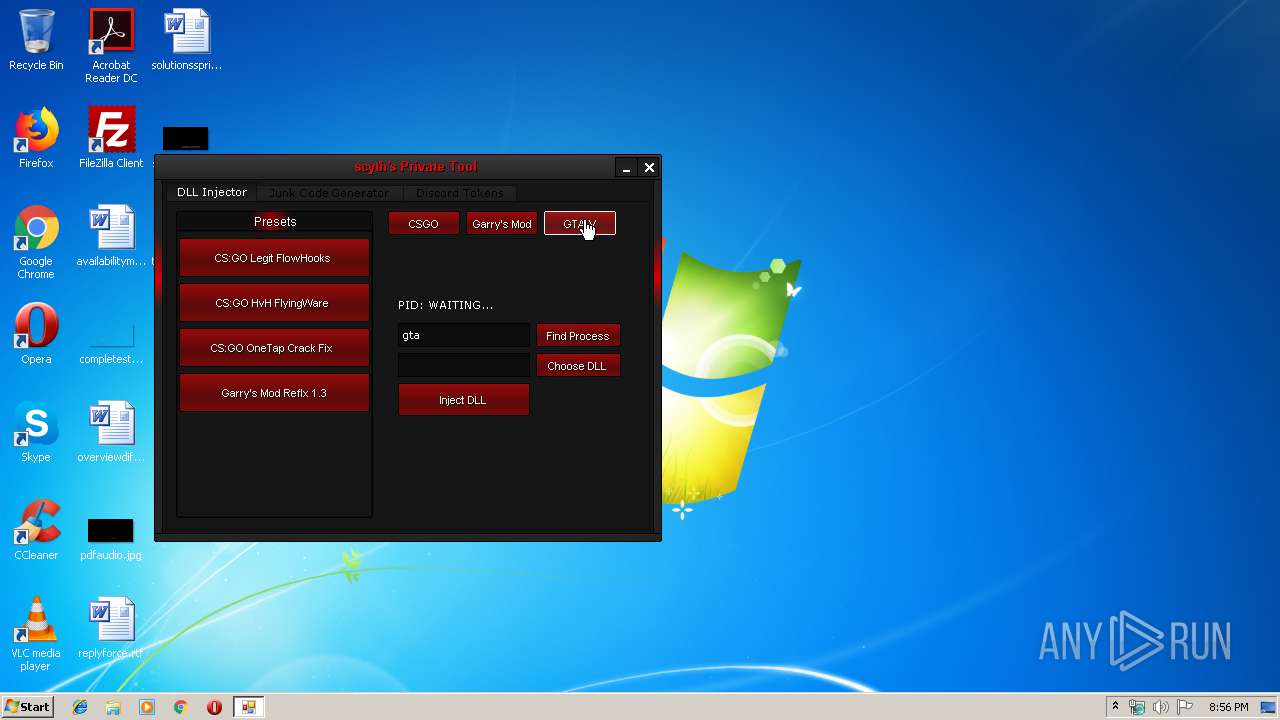This screenshot has height=720, width=1280.
Task: Launch VLC media player from the desktop
Action: pyautogui.click(x=36, y=635)
